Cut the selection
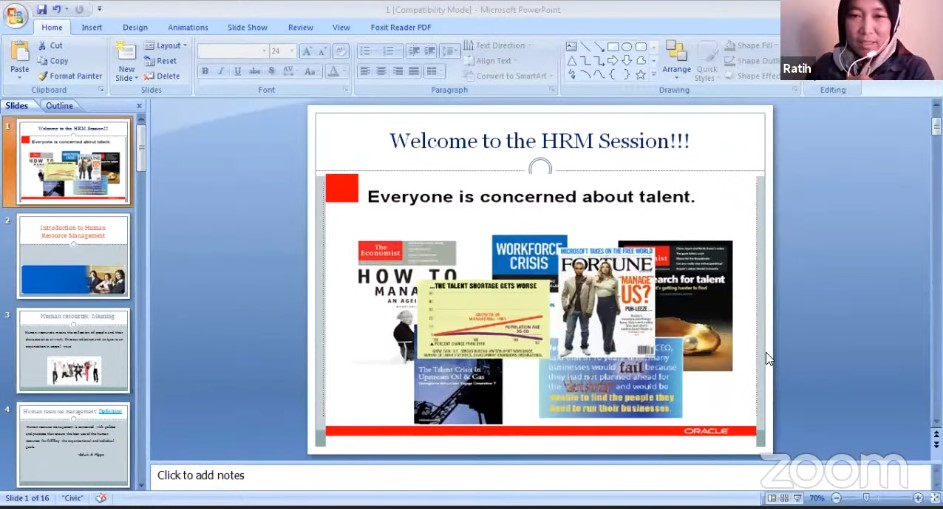Image resolution: width=943 pixels, height=509 pixels. [x=50, y=45]
